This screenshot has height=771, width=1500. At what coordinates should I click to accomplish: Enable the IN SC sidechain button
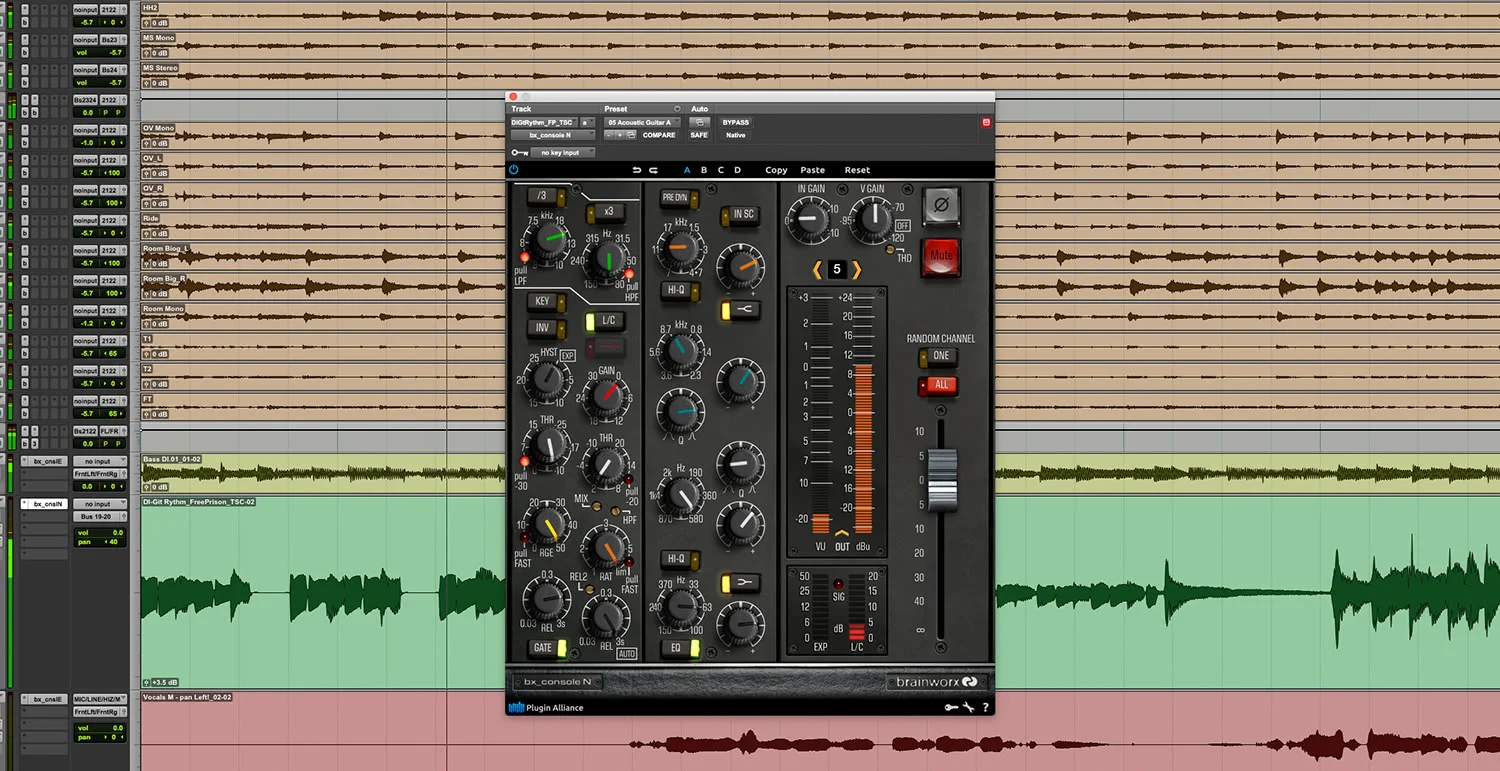pyautogui.click(x=741, y=213)
